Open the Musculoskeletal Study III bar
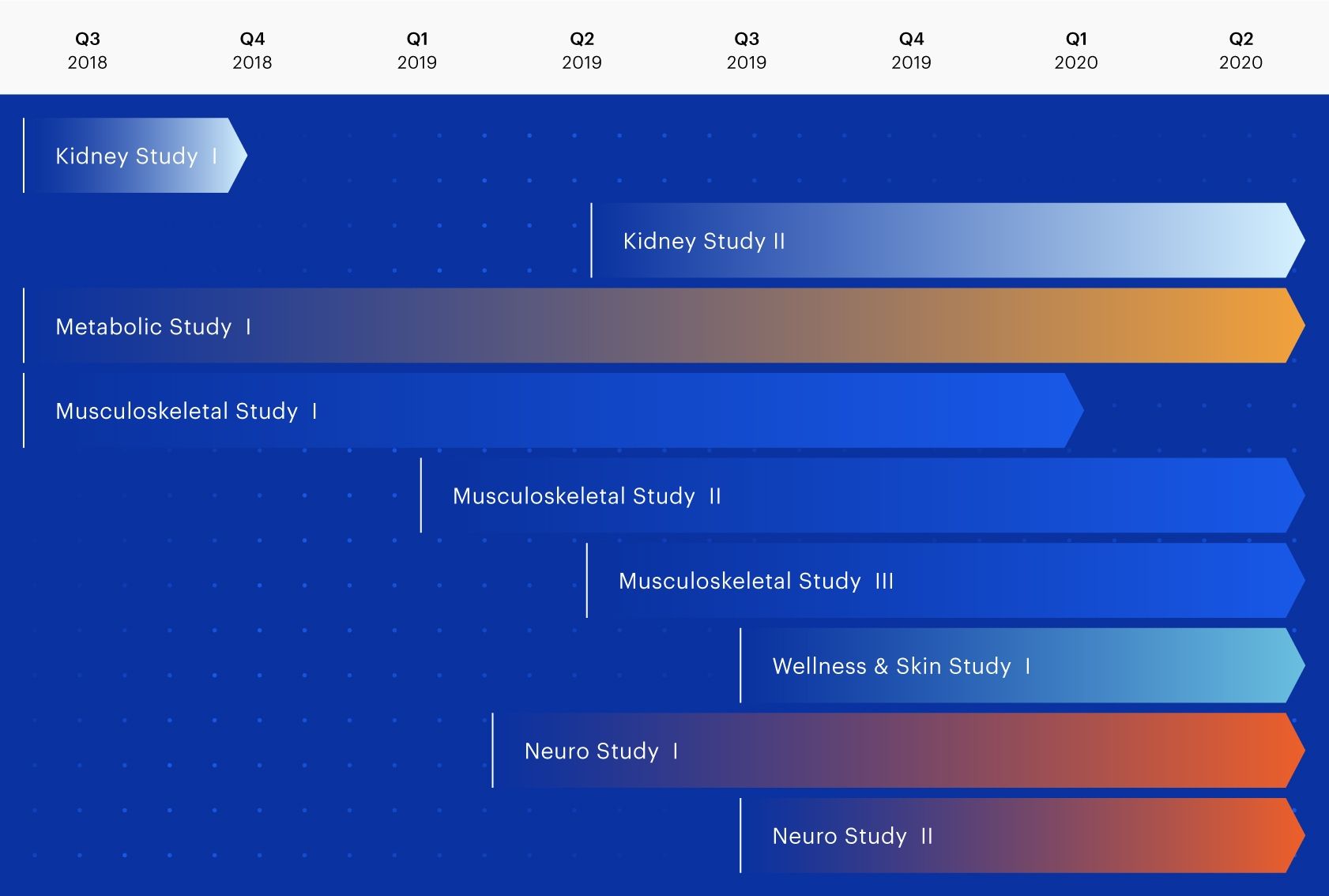 [x=946, y=581]
